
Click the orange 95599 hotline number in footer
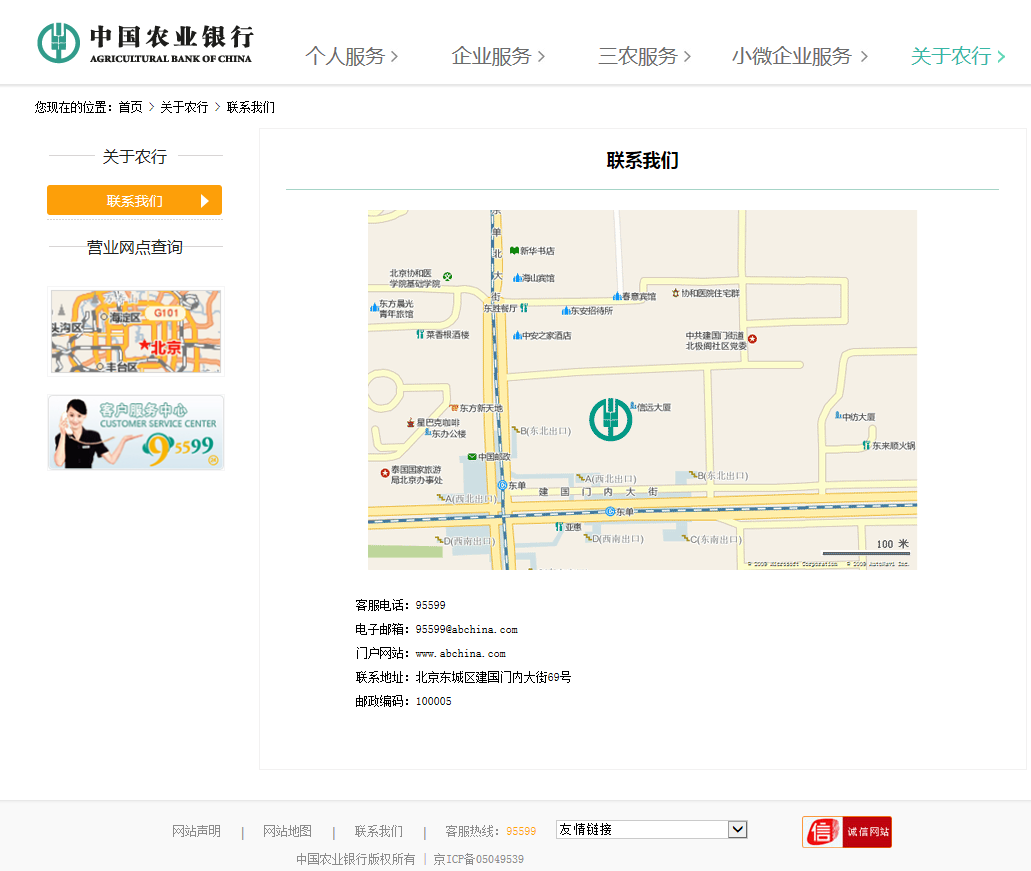click(x=521, y=832)
